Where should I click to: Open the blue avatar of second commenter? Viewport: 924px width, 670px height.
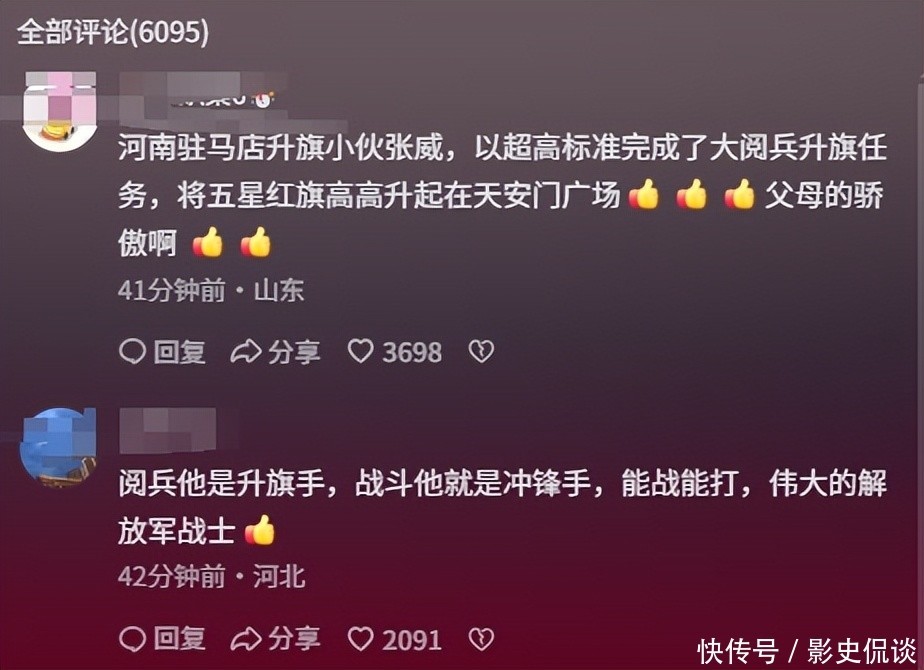(x=58, y=447)
